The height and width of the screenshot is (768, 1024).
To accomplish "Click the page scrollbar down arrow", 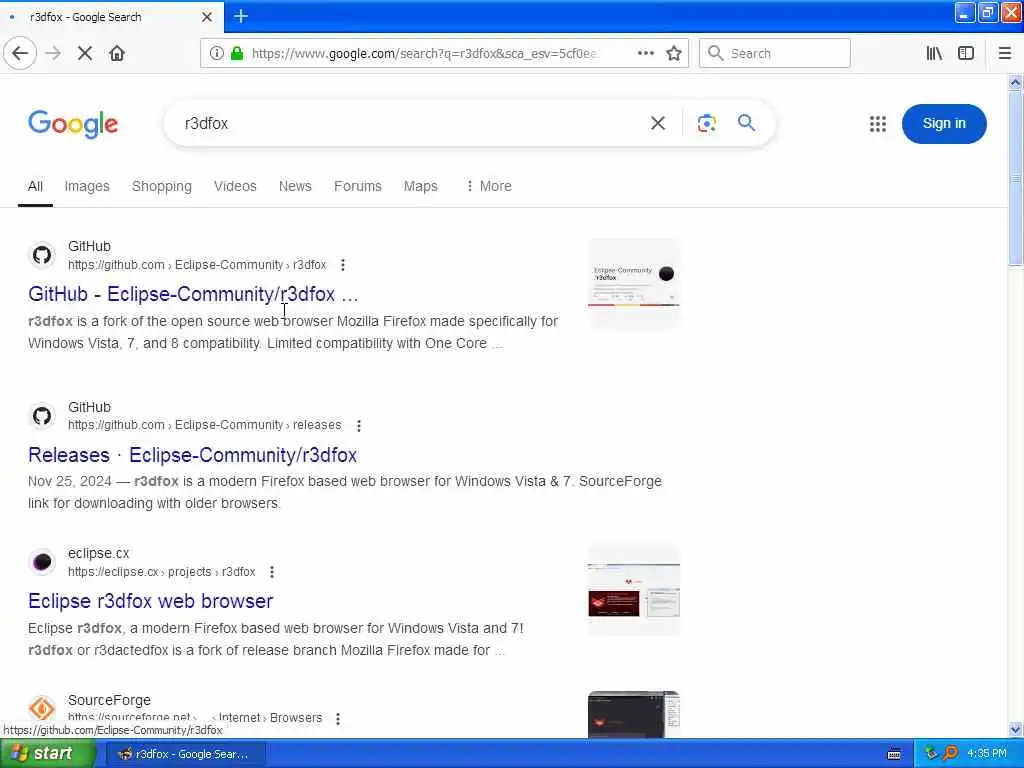I will (1016, 729).
